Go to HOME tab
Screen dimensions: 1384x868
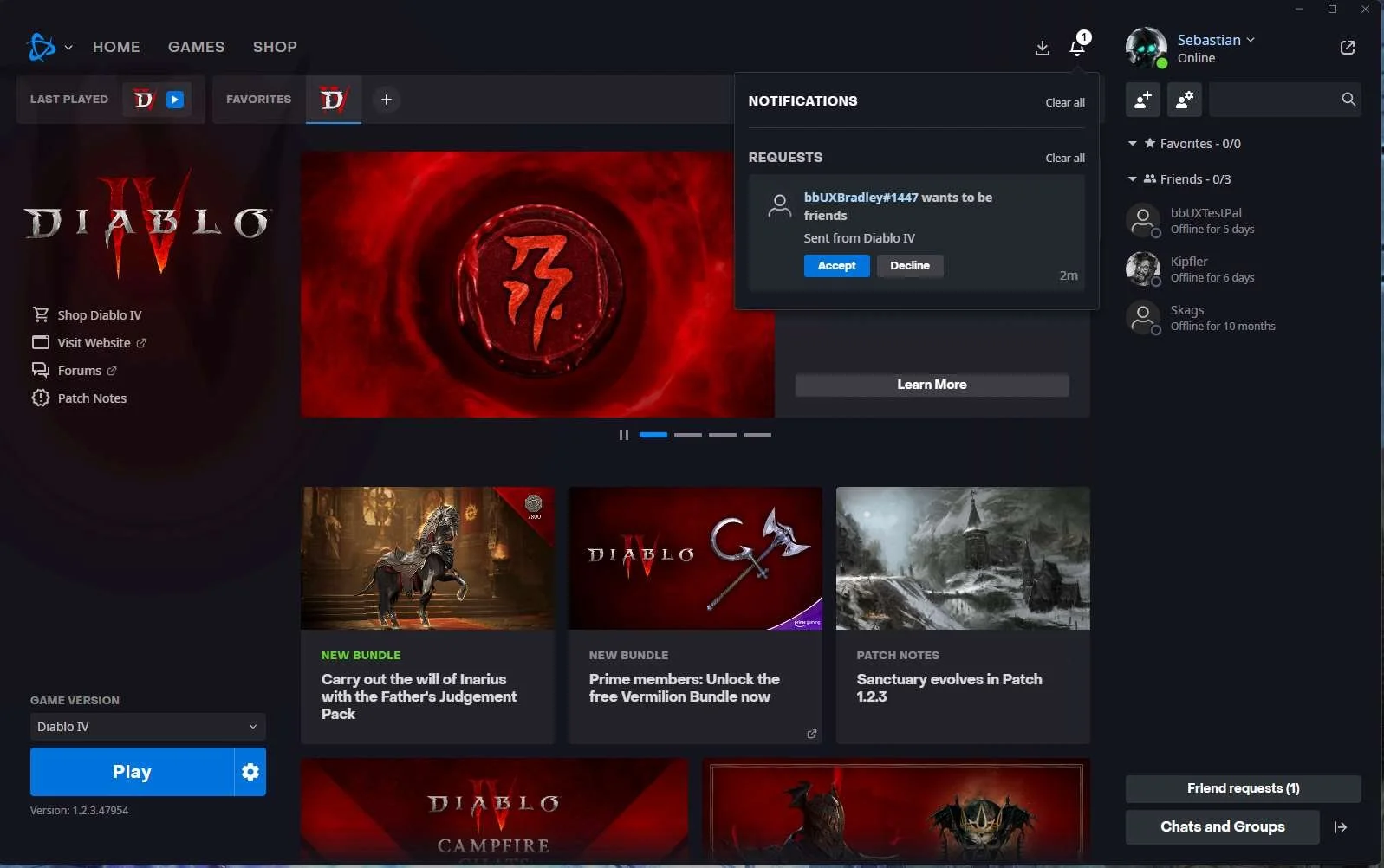click(116, 47)
